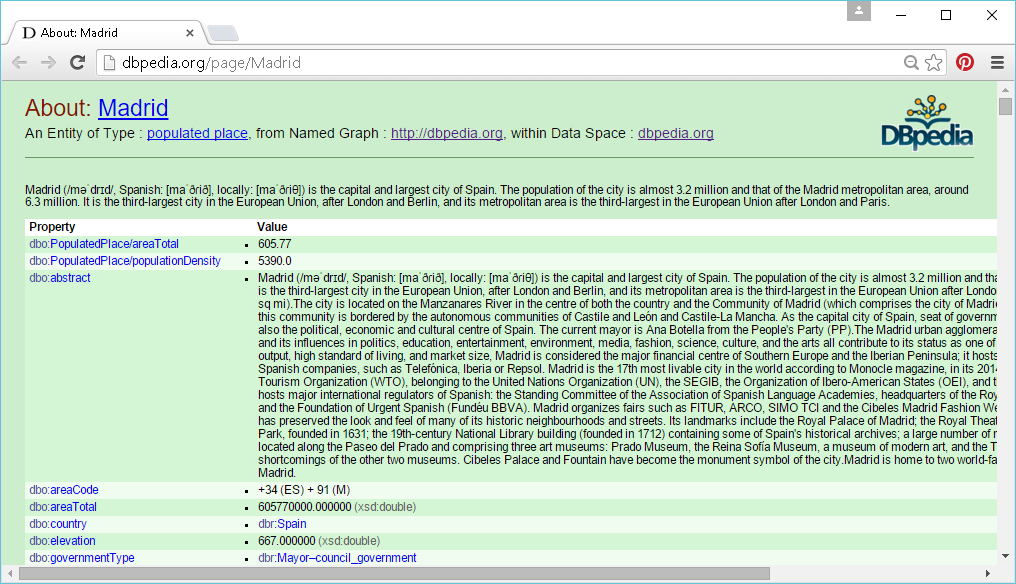Follow the dbr:Spain value link

click(283, 523)
